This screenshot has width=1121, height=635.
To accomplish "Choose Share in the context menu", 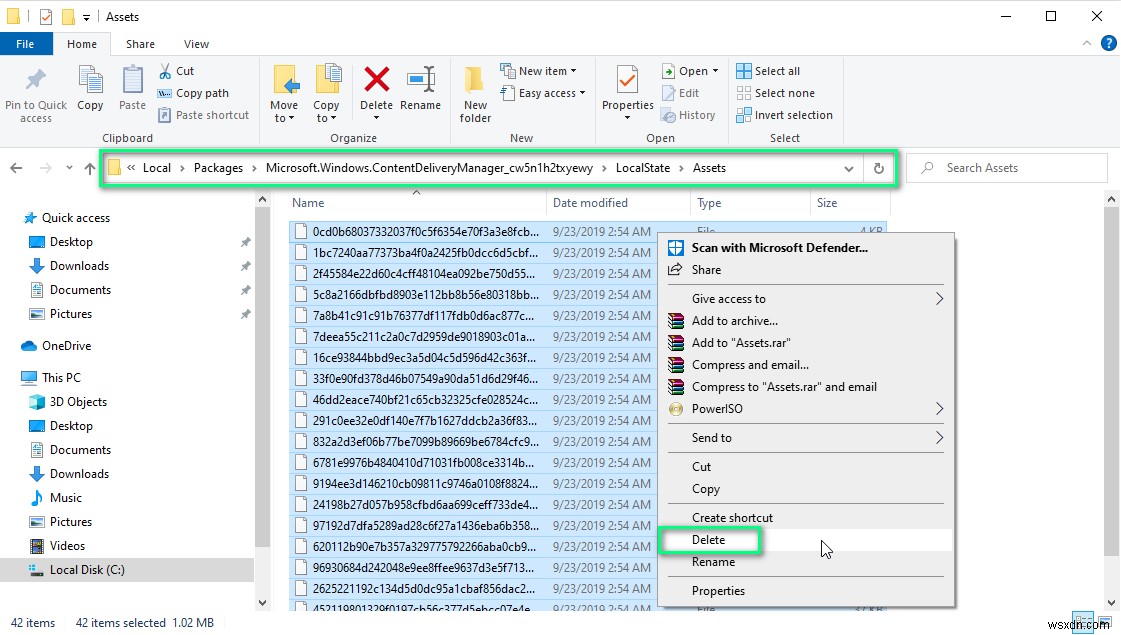I will (806, 270).
